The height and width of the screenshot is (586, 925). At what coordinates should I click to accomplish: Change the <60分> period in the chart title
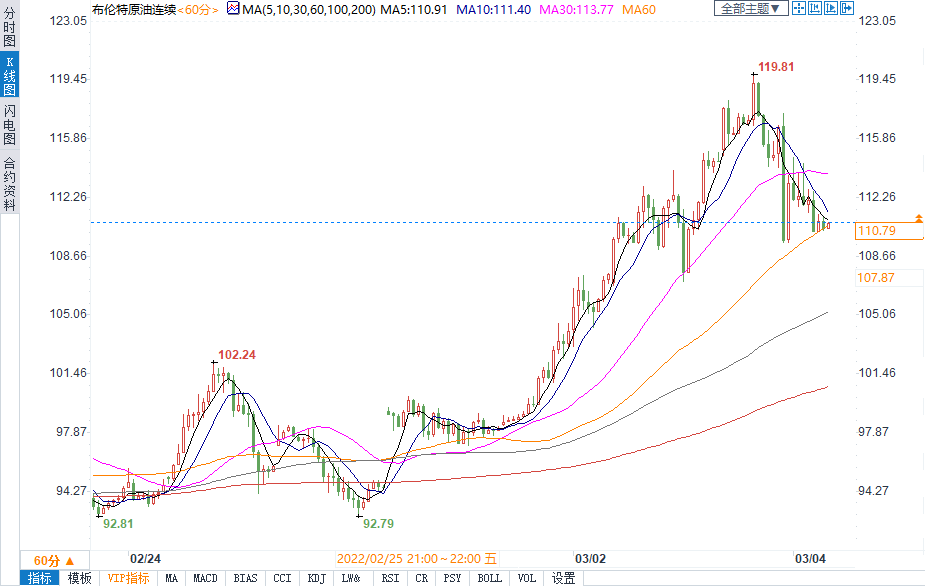[198, 9]
